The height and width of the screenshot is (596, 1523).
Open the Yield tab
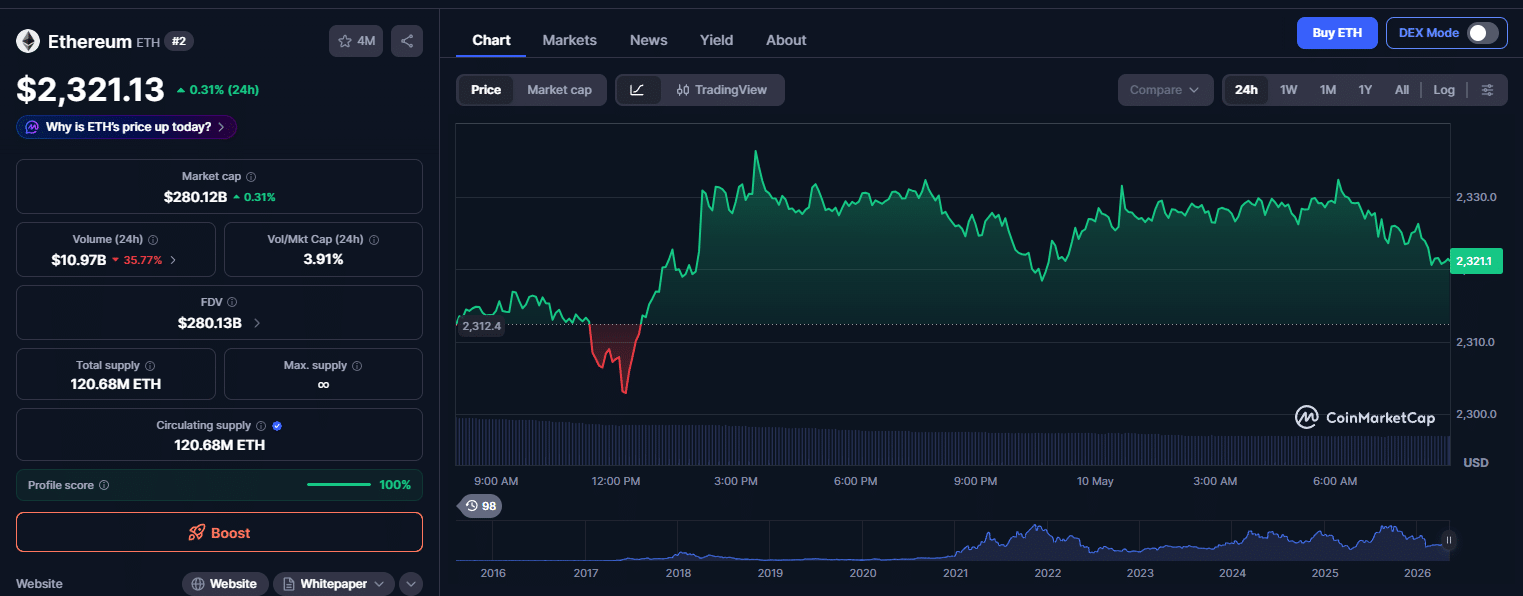[716, 40]
